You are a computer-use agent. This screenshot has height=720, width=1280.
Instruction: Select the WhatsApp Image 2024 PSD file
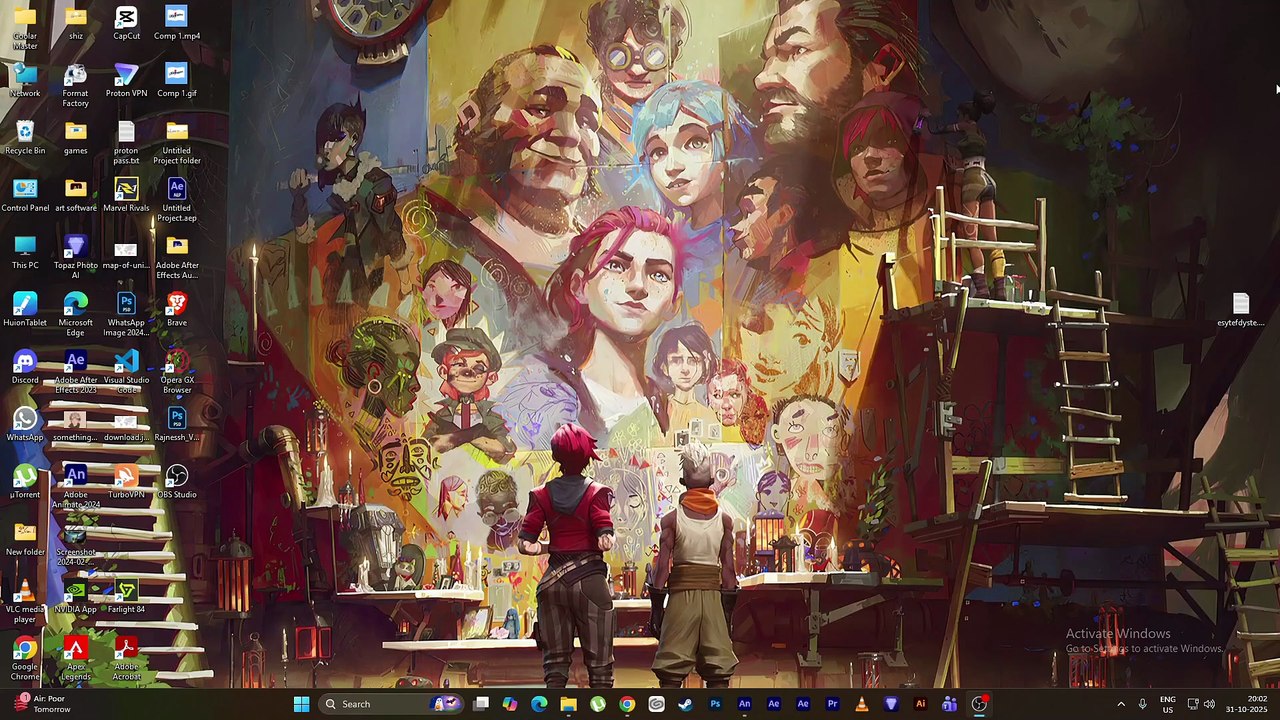[x=126, y=314]
